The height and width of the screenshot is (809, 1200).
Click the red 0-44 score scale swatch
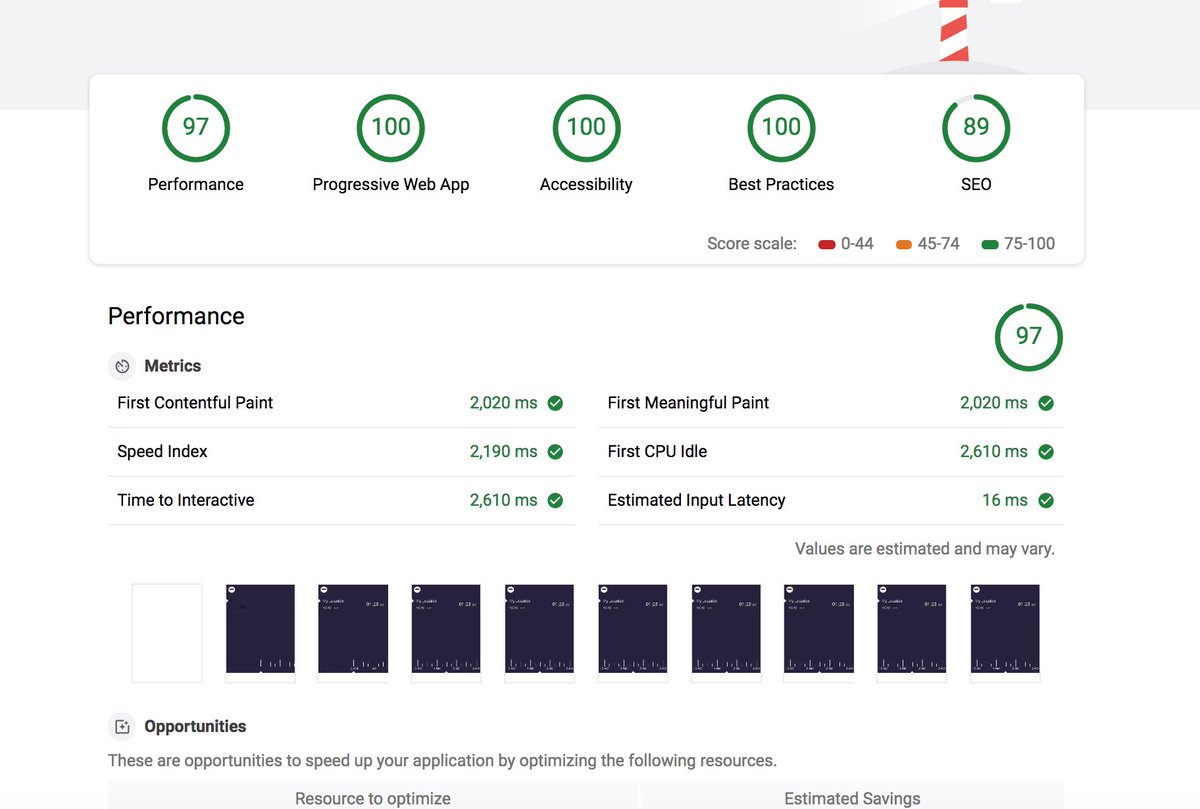[827, 244]
